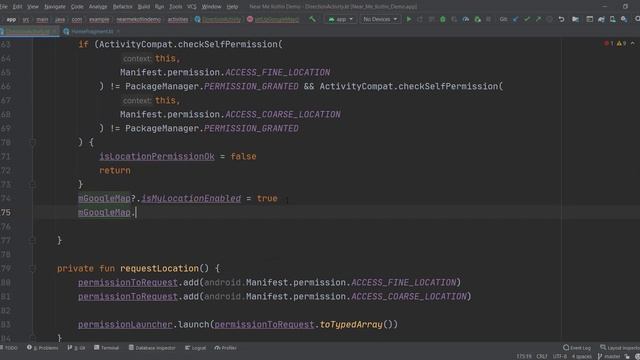Click the errors and warnings inspection indicator

(x=615, y=43)
